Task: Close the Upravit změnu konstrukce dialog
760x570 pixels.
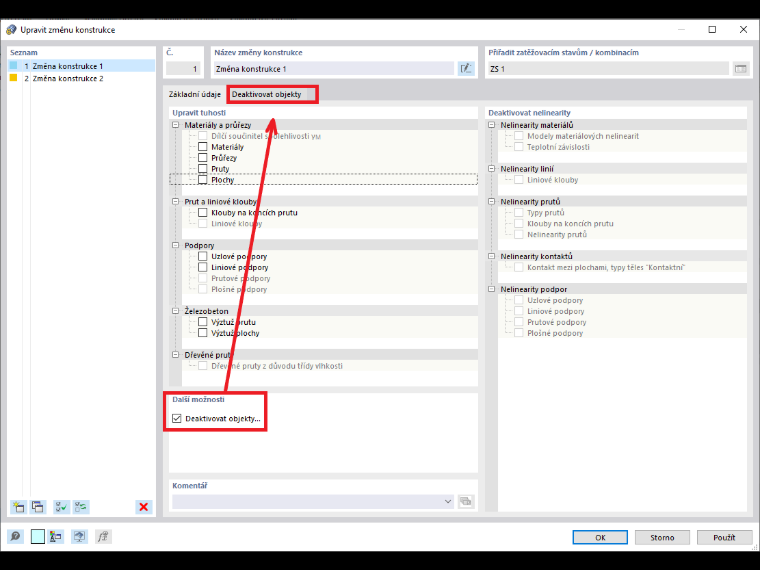Action: 743,30
